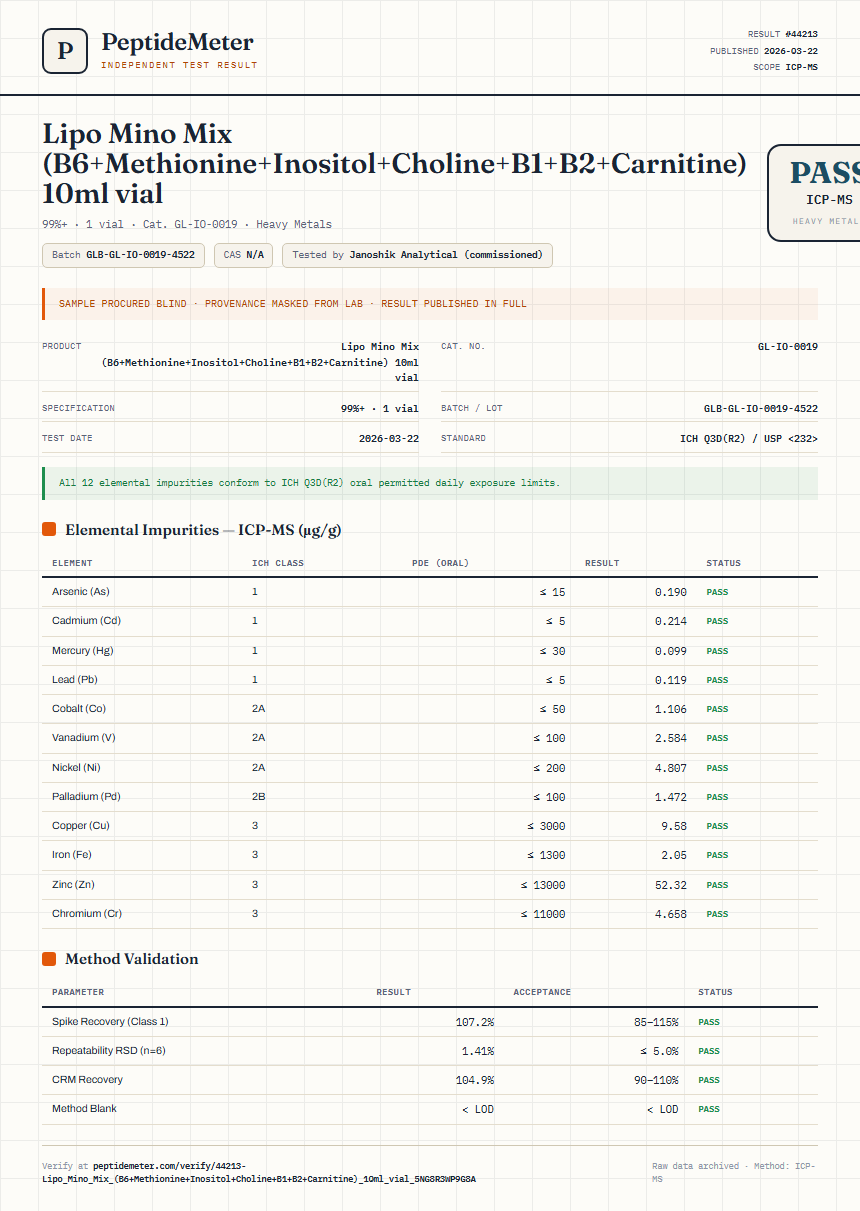The width and height of the screenshot is (860, 1211).
Task: Click the Copper (Cu) row label
Action: 81,826
